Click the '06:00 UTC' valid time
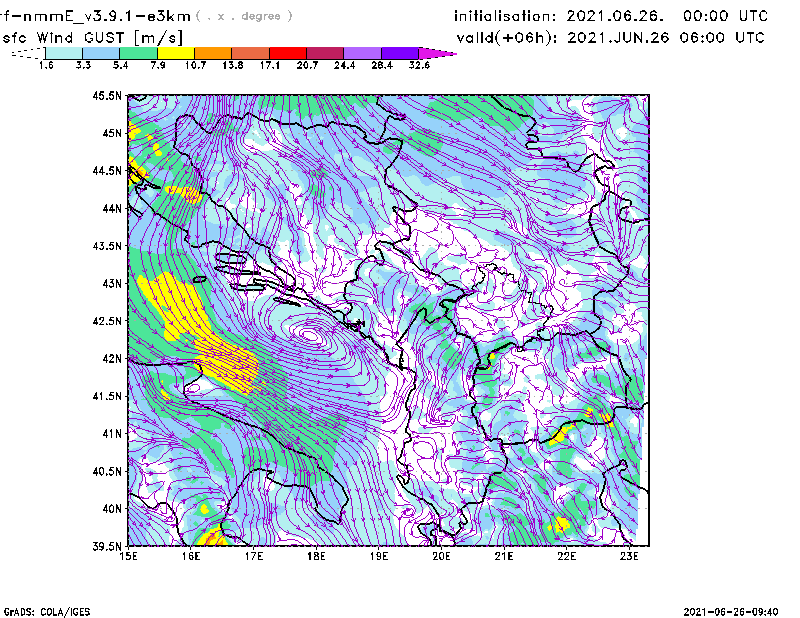 pos(722,38)
